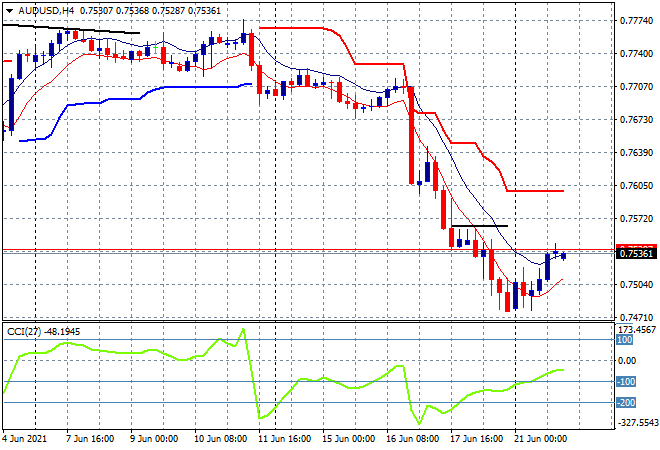660x450 pixels.
Task: Click the 0.77070 price scale label
Action: (636, 87)
